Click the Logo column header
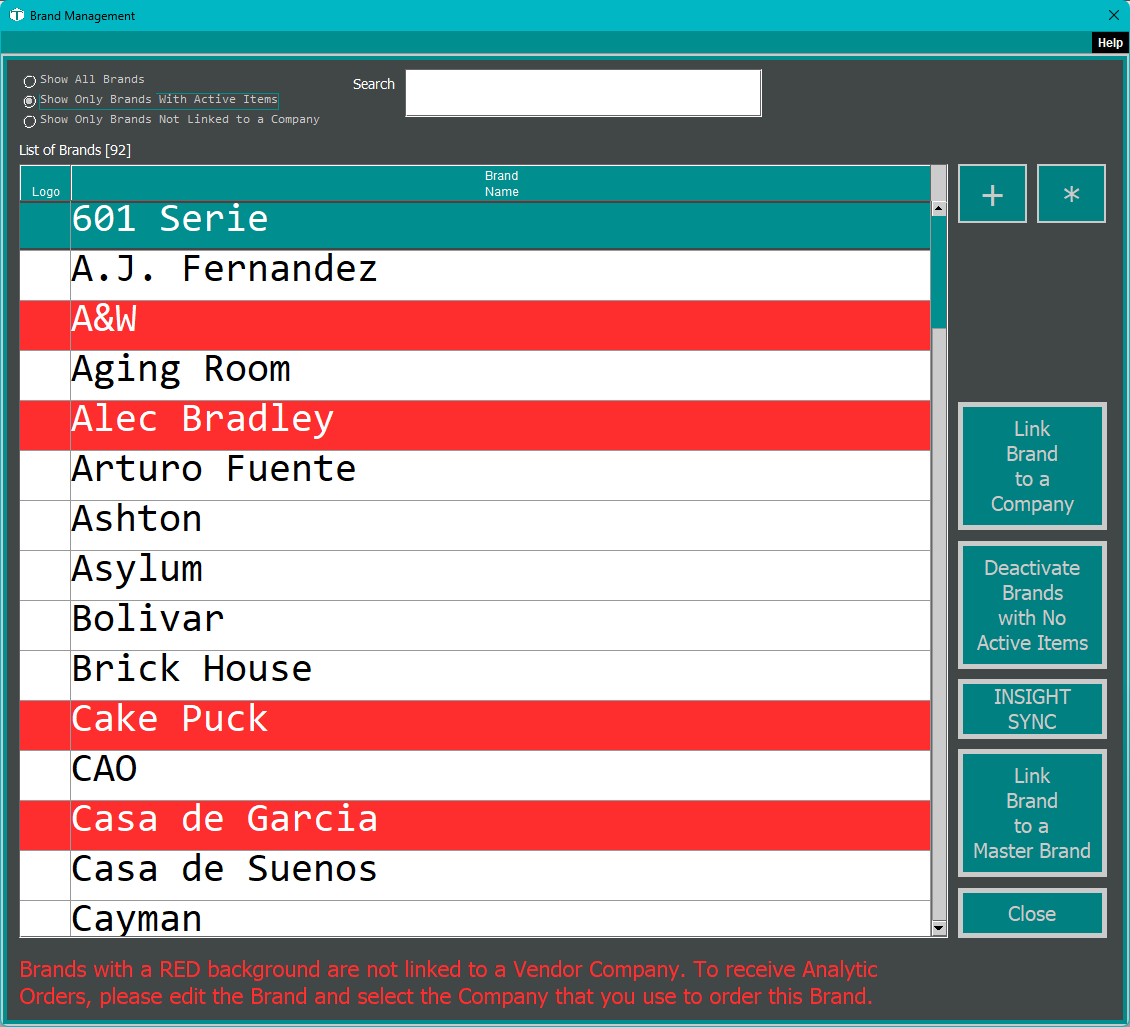This screenshot has width=1130, height=1027. pyautogui.click(x=45, y=184)
